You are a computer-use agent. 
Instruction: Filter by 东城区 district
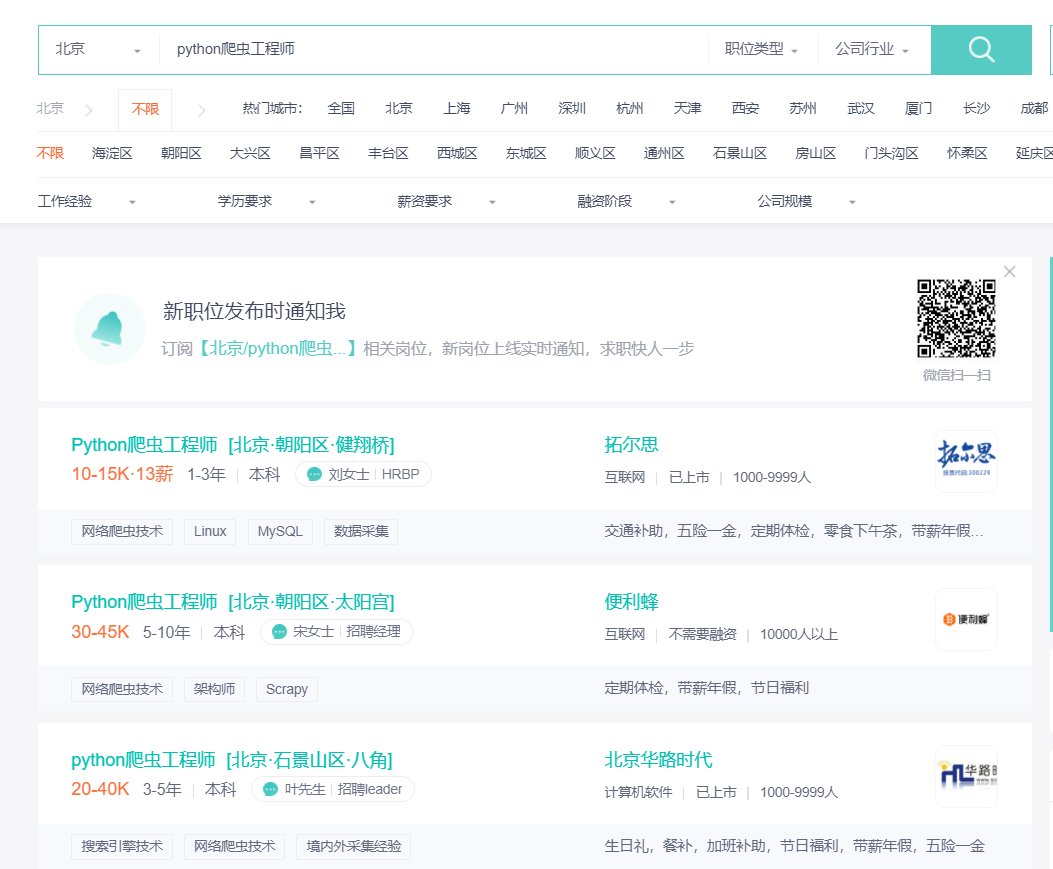pos(526,154)
